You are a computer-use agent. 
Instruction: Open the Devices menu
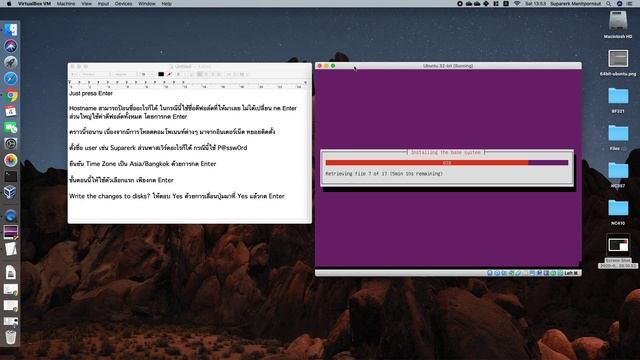tap(123, 4)
